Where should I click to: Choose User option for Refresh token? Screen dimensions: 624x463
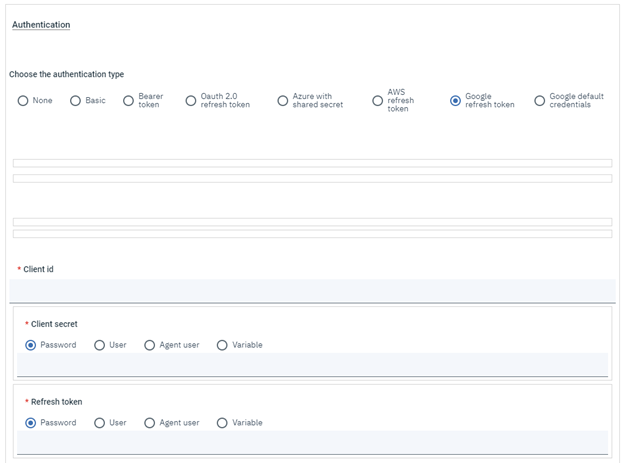(x=100, y=423)
